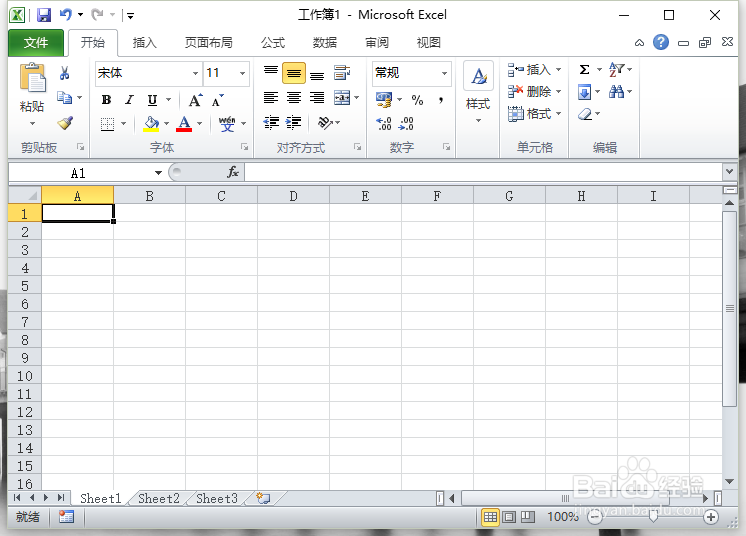Image resolution: width=746 pixels, height=536 pixels.
Task: Toggle Top Align for cells
Action: click(x=271, y=73)
